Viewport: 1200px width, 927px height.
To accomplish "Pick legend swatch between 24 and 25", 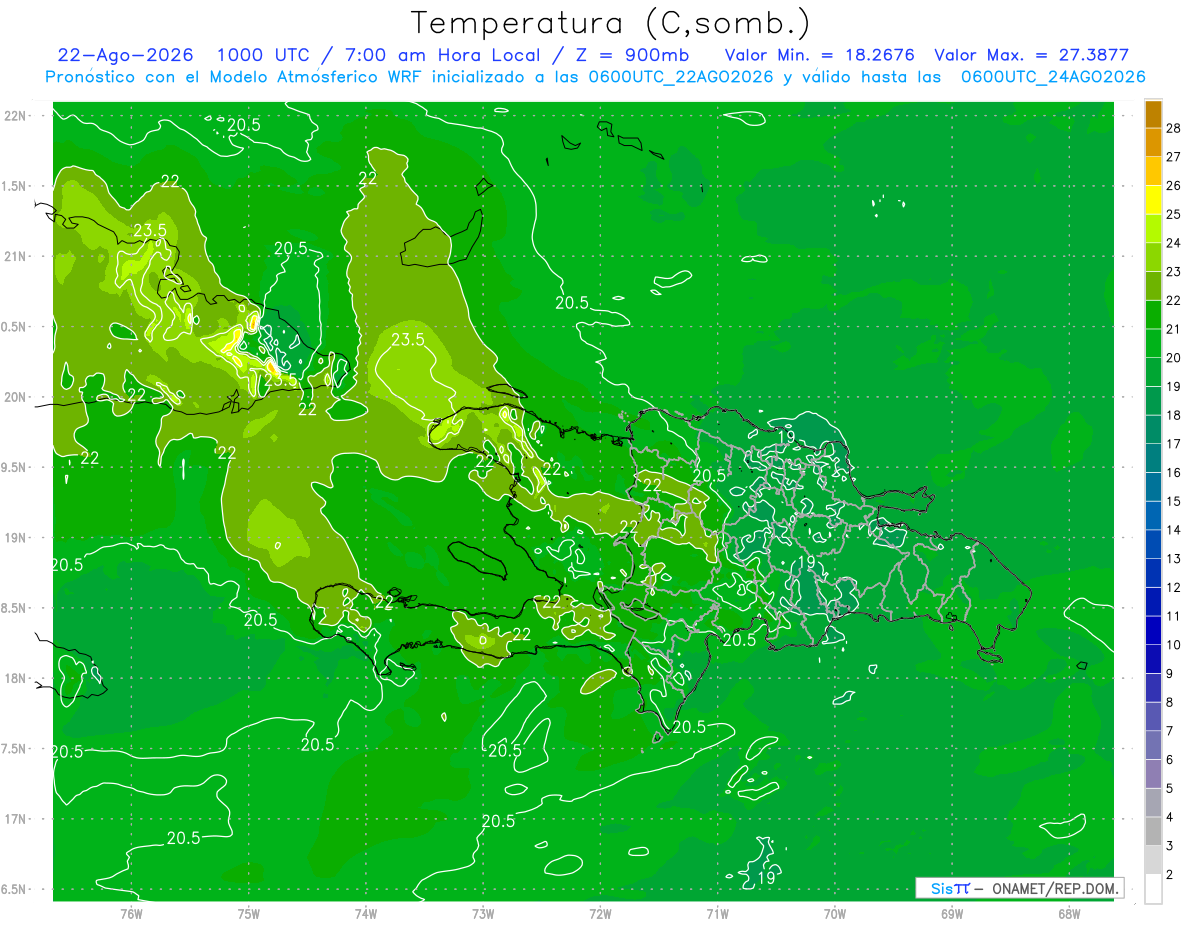I will click(1153, 230).
